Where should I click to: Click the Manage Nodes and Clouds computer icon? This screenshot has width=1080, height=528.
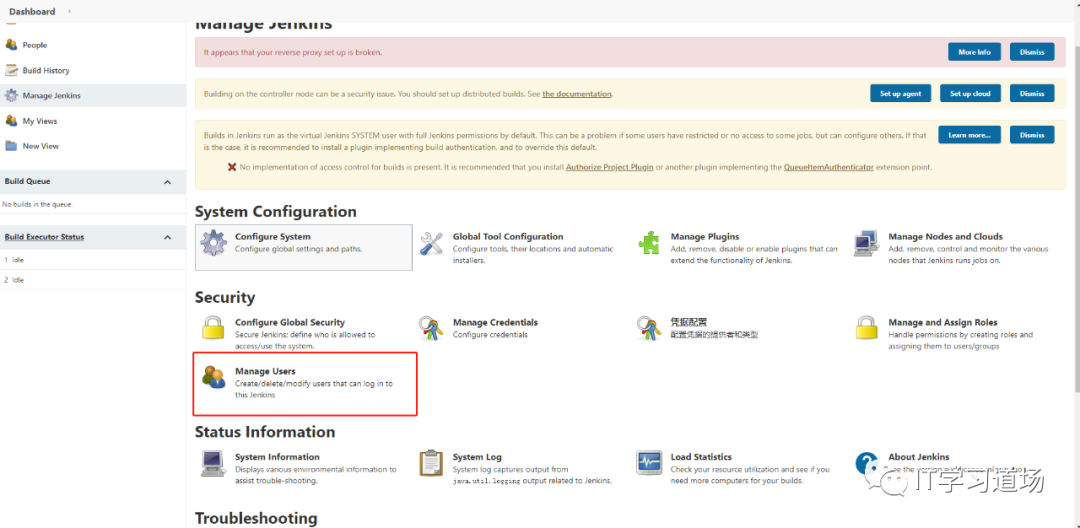click(866, 243)
